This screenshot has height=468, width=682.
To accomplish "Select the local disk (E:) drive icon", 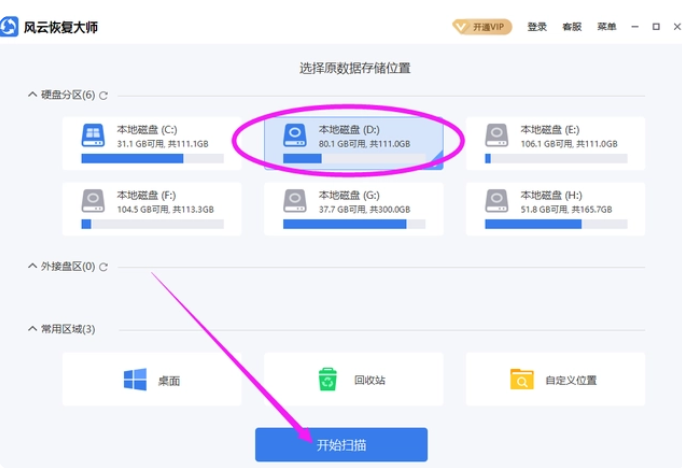I will tap(496, 136).
